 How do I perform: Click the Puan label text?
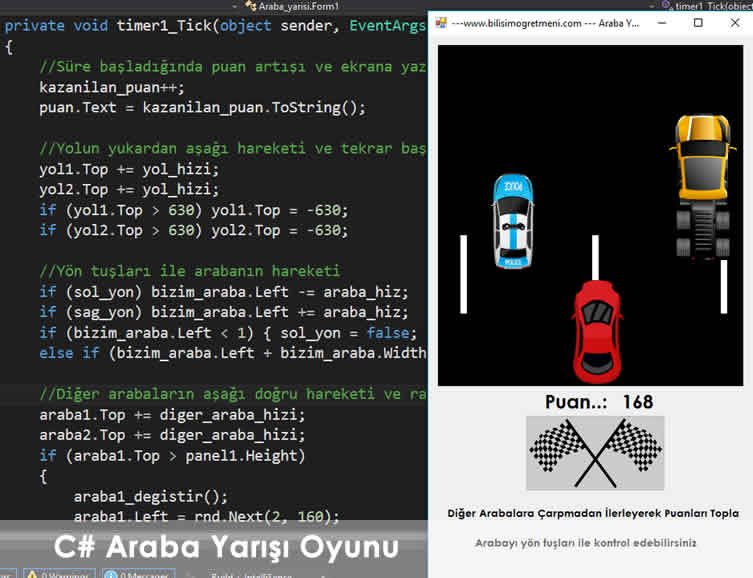[577, 402]
